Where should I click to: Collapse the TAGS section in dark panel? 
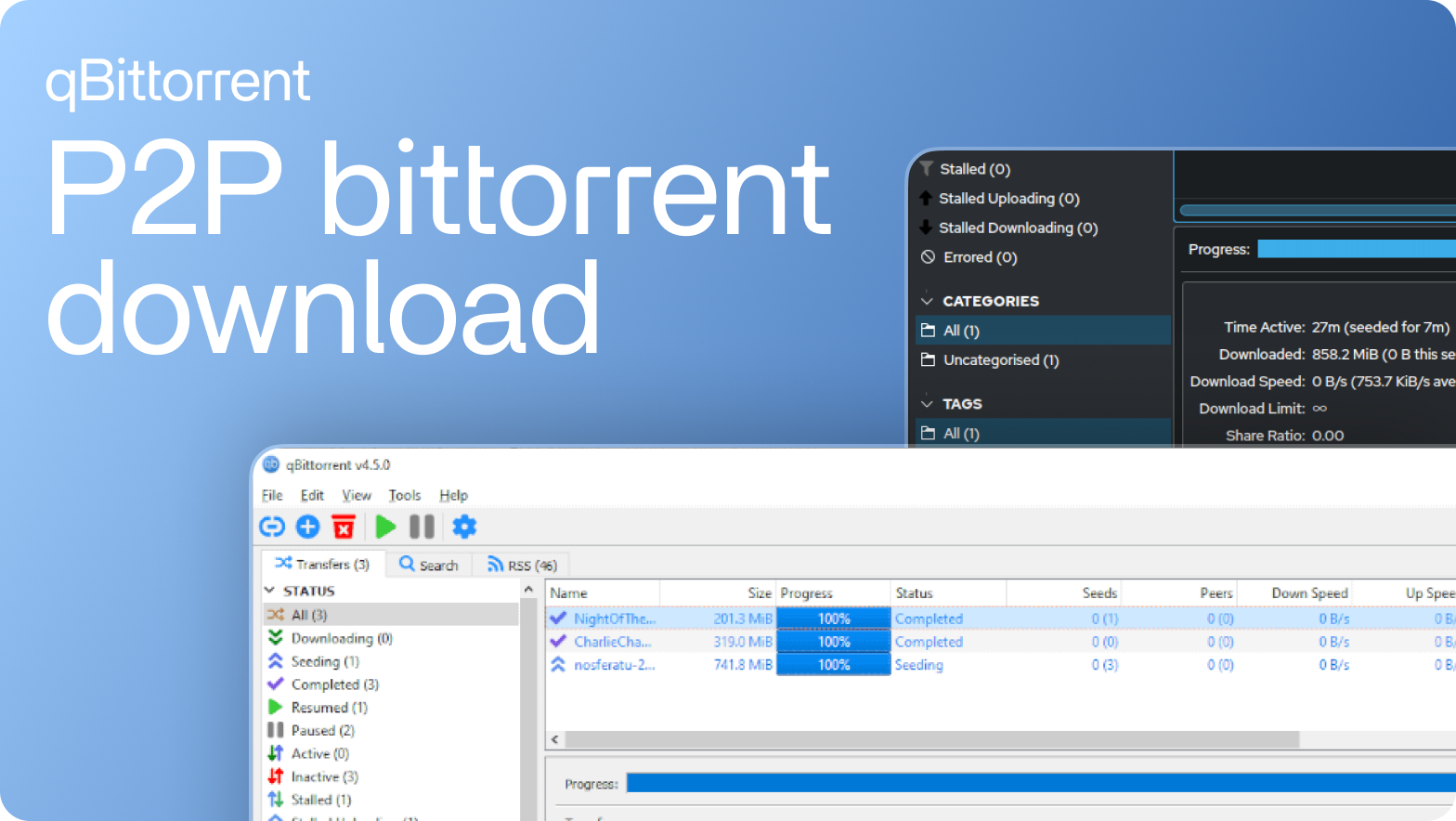click(927, 404)
